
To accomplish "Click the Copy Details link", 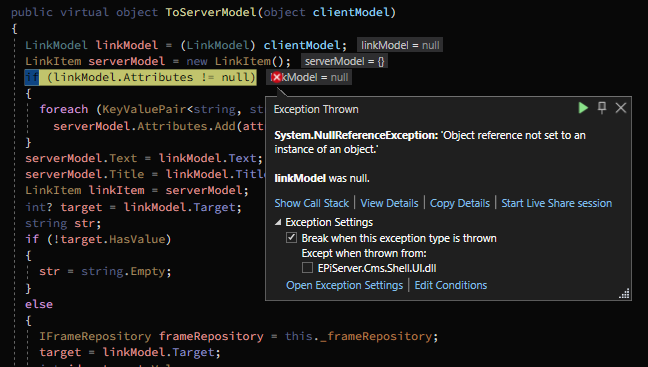I will click(460, 203).
